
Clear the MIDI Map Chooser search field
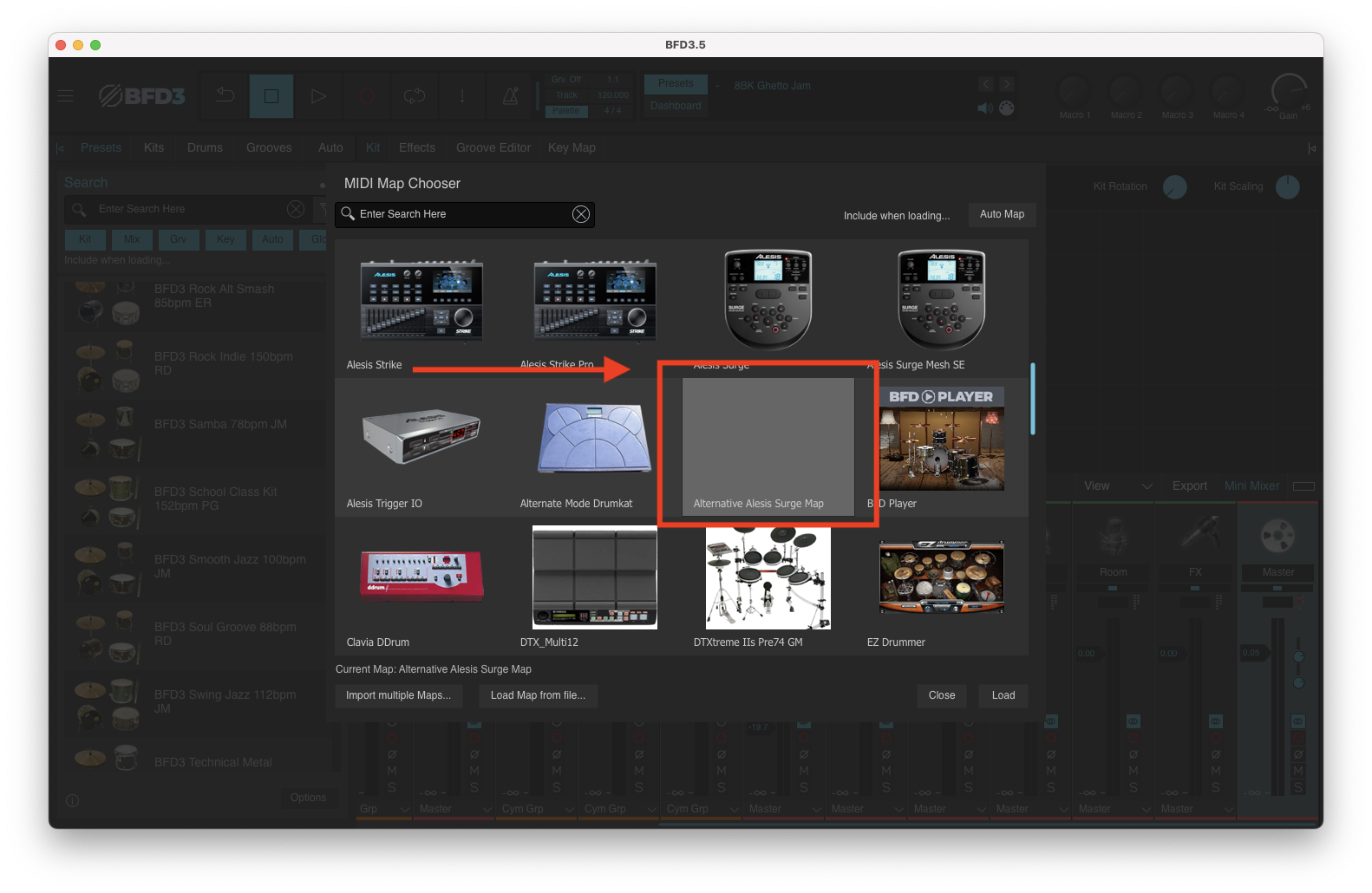click(x=581, y=214)
